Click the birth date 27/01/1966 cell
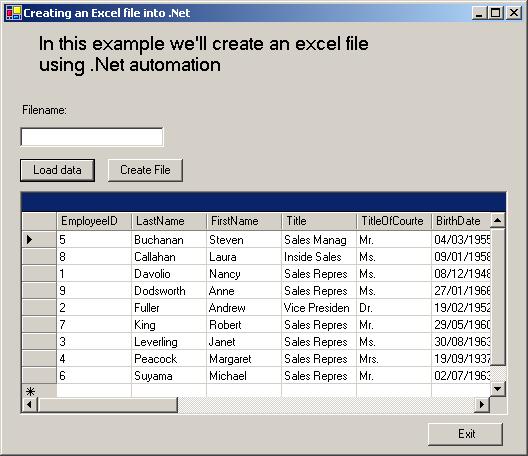 click(x=461, y=291)
